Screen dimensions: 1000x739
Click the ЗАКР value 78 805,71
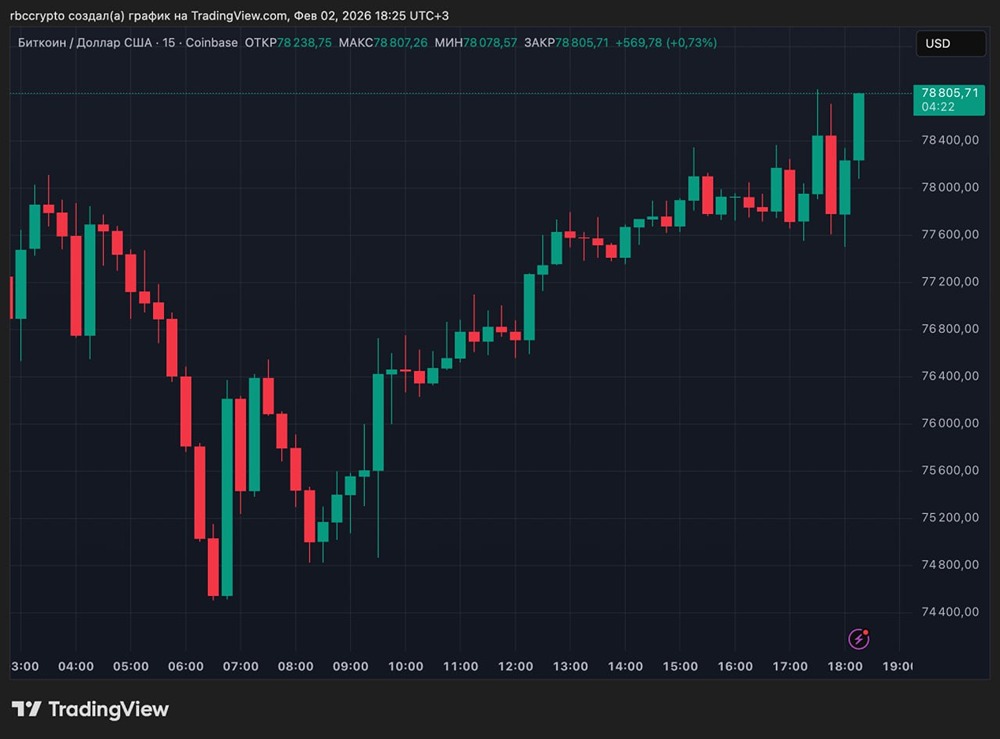tap(582, 43)
